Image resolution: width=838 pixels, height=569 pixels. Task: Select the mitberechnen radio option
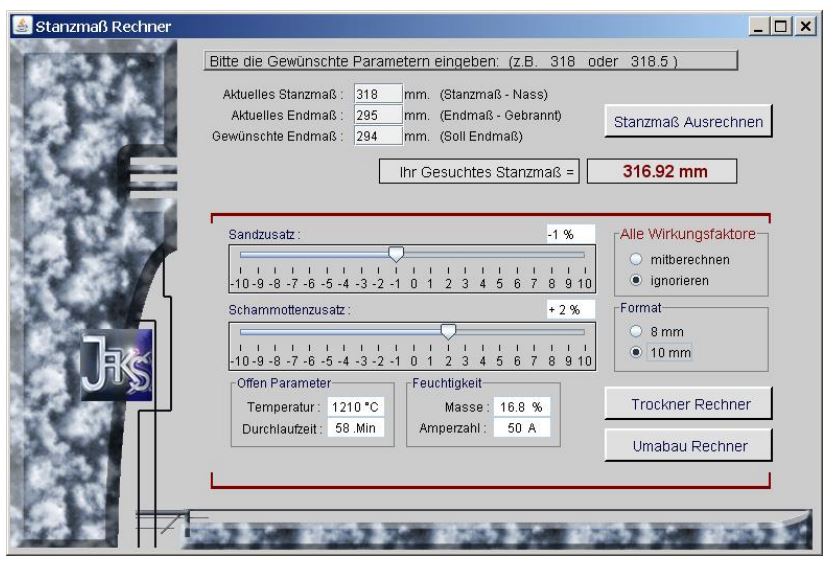pyautogui.click(x=636, y=260)
